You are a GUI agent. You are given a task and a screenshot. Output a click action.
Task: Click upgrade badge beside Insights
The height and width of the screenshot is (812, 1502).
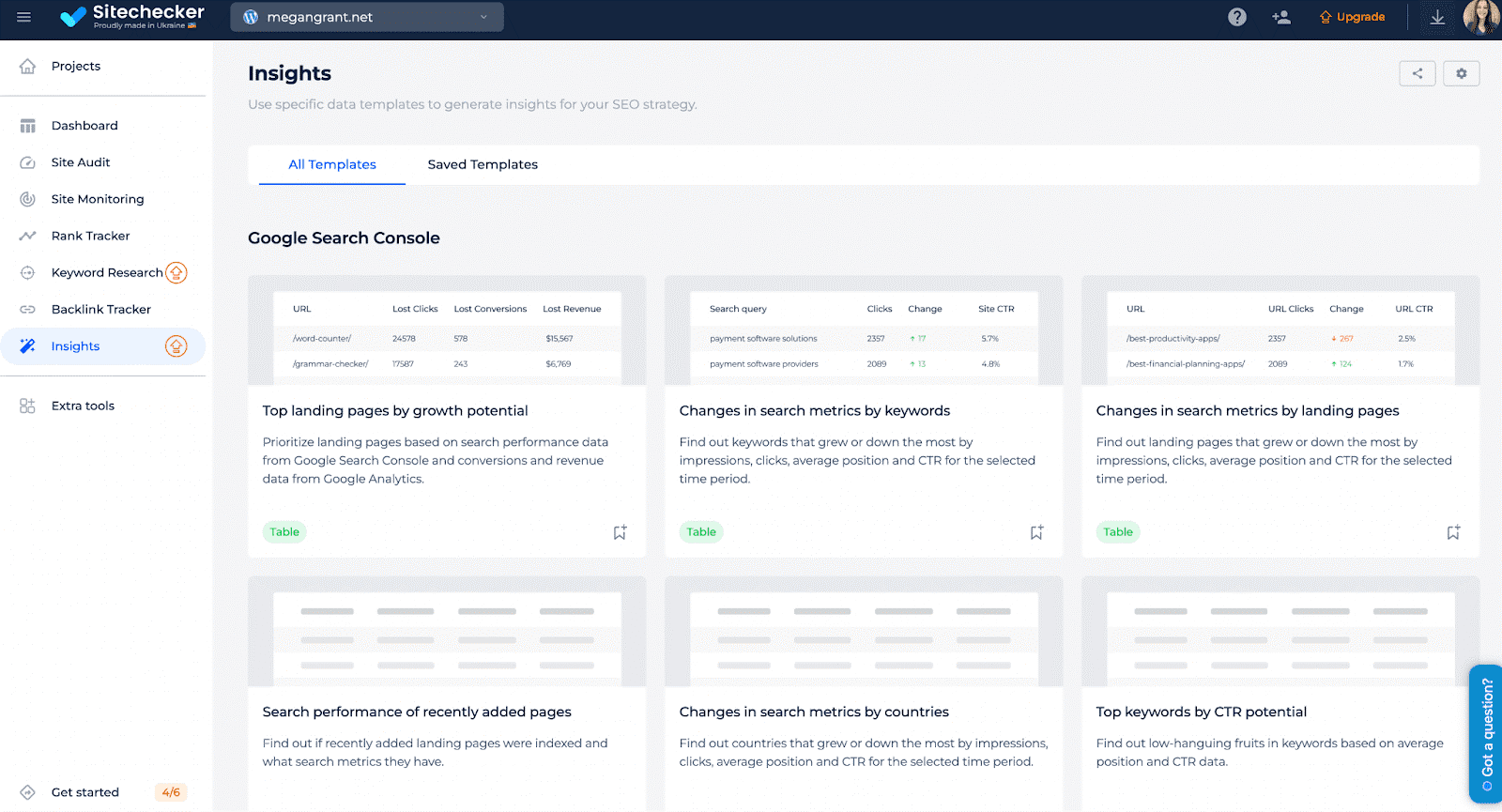(176, 346)
